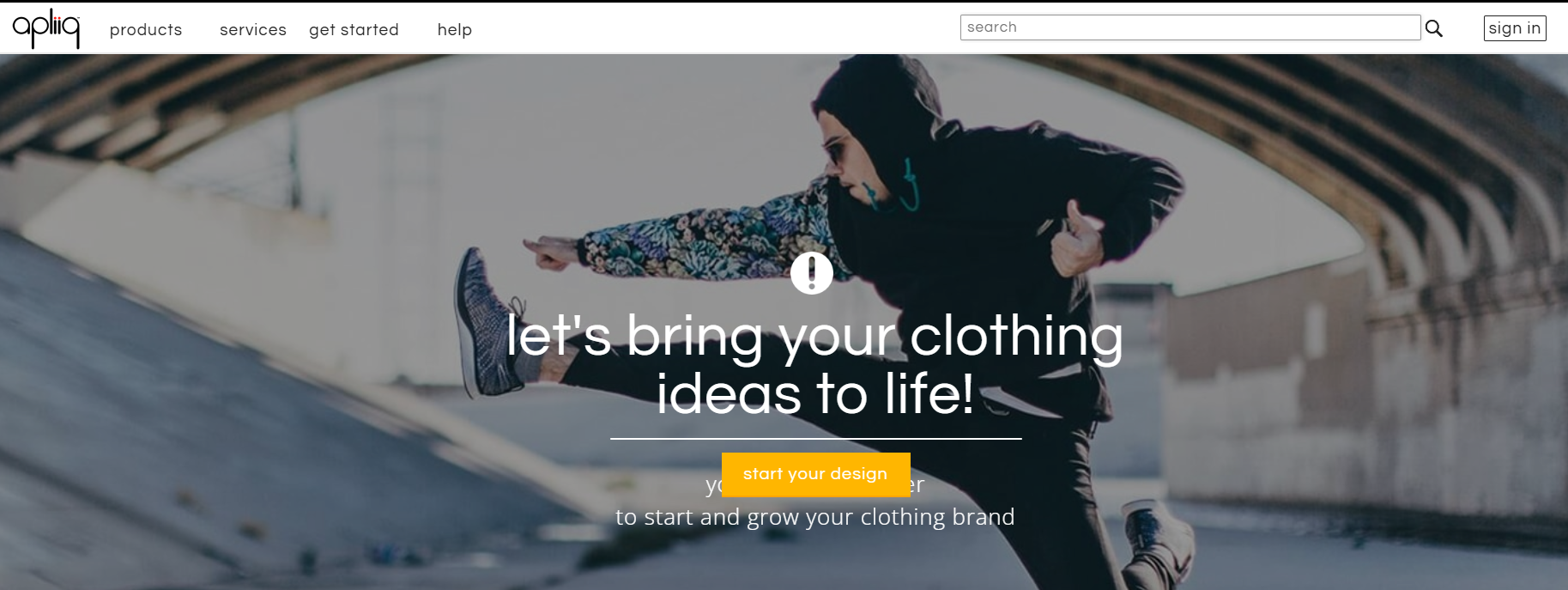This screenshot has width=1568, height=590.
Task: Click the apliiq logo
Action: click(x=46, y=28)
